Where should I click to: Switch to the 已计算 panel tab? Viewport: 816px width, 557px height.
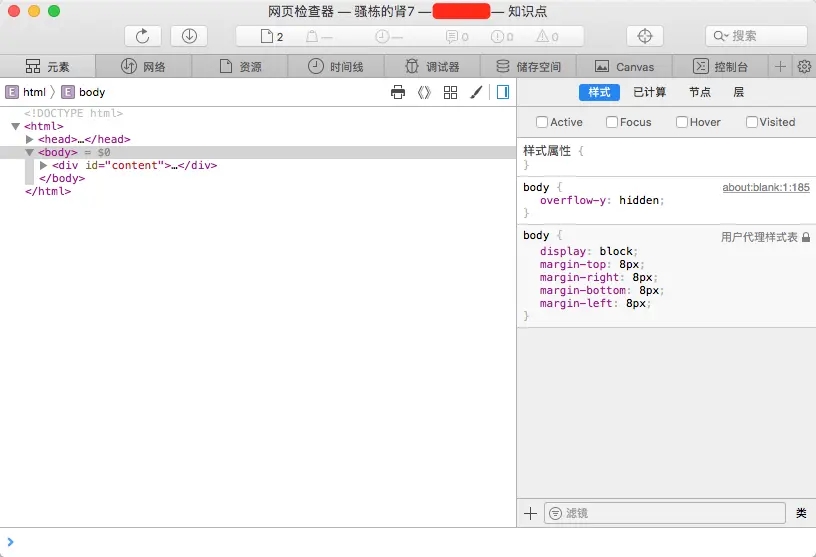click(649, 92)
